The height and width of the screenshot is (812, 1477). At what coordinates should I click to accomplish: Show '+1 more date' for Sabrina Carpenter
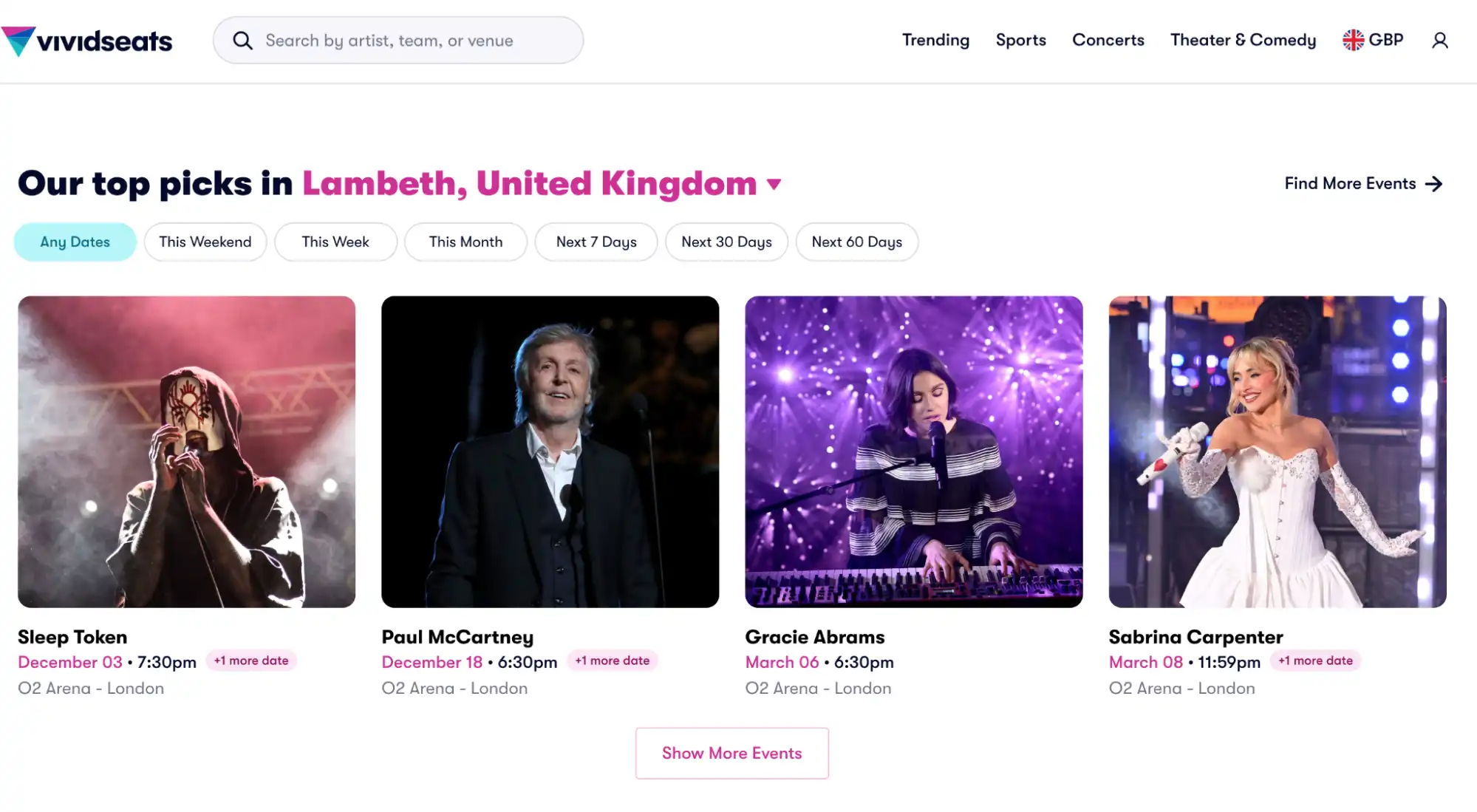click(1314, 660)
